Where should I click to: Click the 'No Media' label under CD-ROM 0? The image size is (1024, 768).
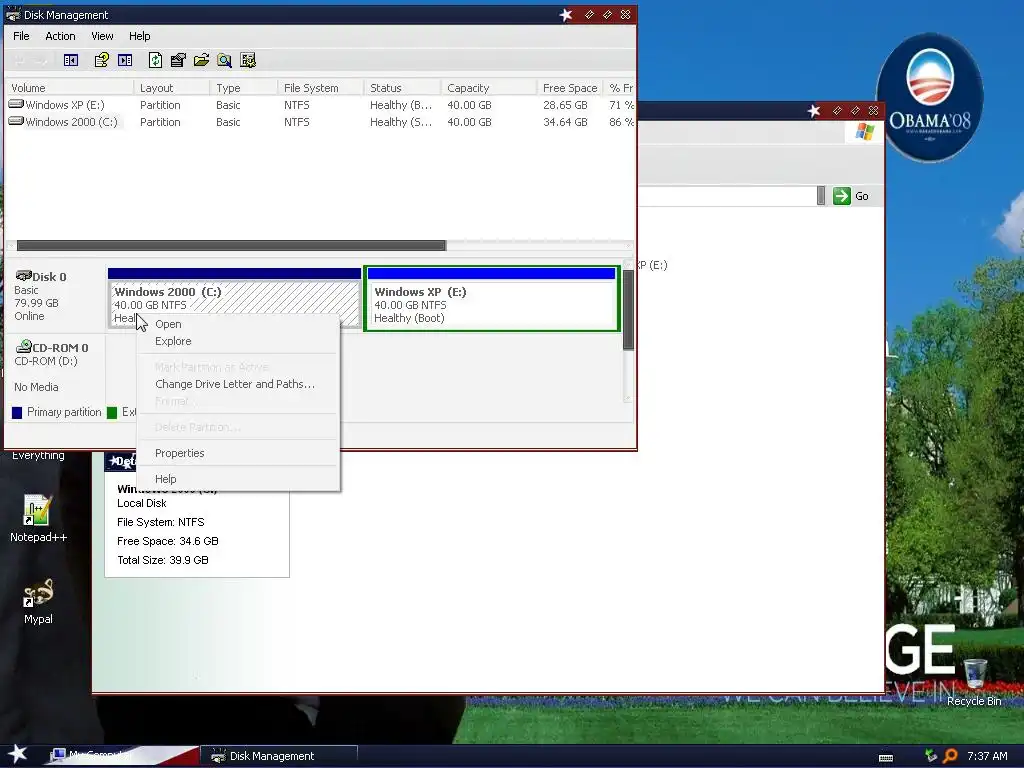coord(36,387)
